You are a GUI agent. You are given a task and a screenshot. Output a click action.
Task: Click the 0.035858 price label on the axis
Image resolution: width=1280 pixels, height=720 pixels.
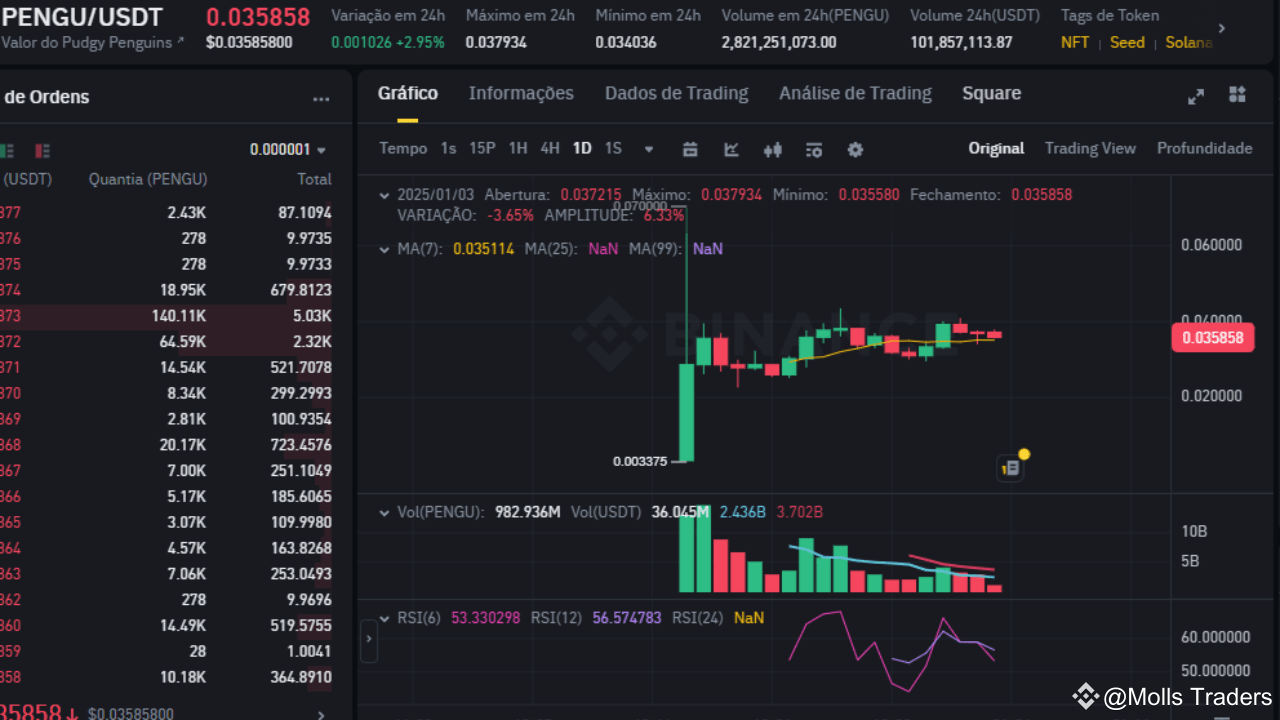coord(1213,338)
